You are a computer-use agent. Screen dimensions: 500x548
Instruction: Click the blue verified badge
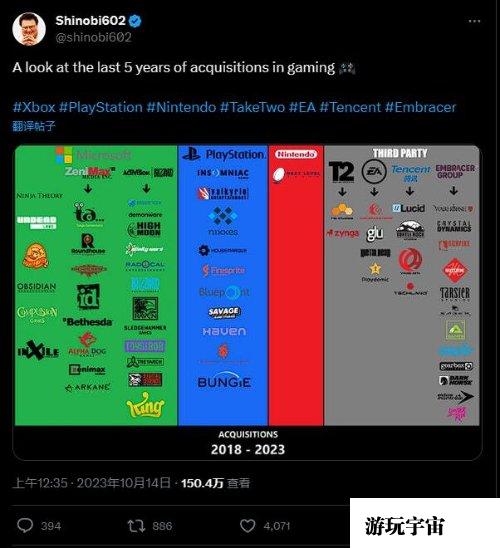[136, 21]
